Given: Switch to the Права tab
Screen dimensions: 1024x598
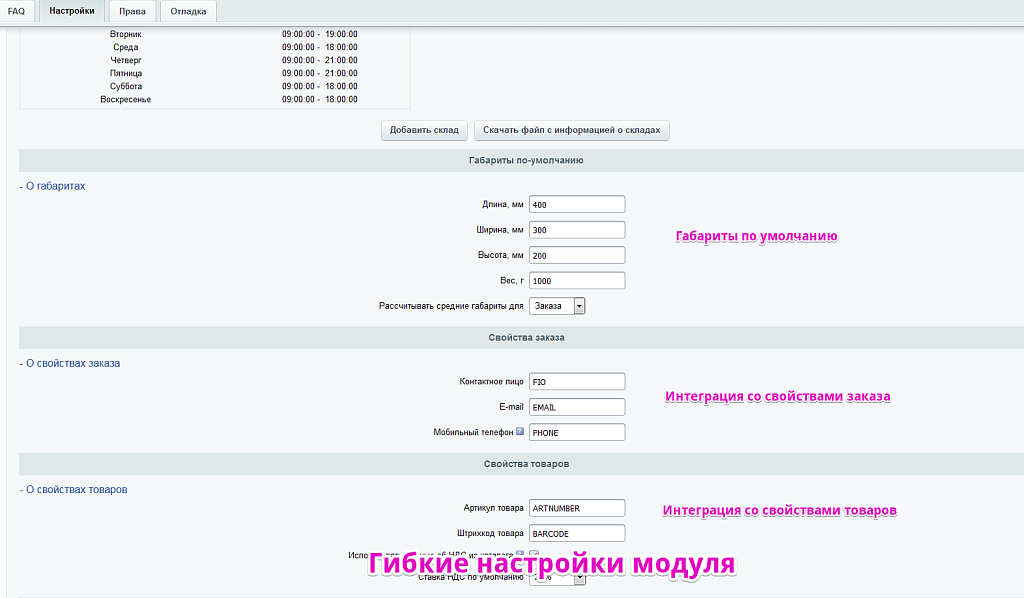Looking at the screenshot, I should 131,11.
